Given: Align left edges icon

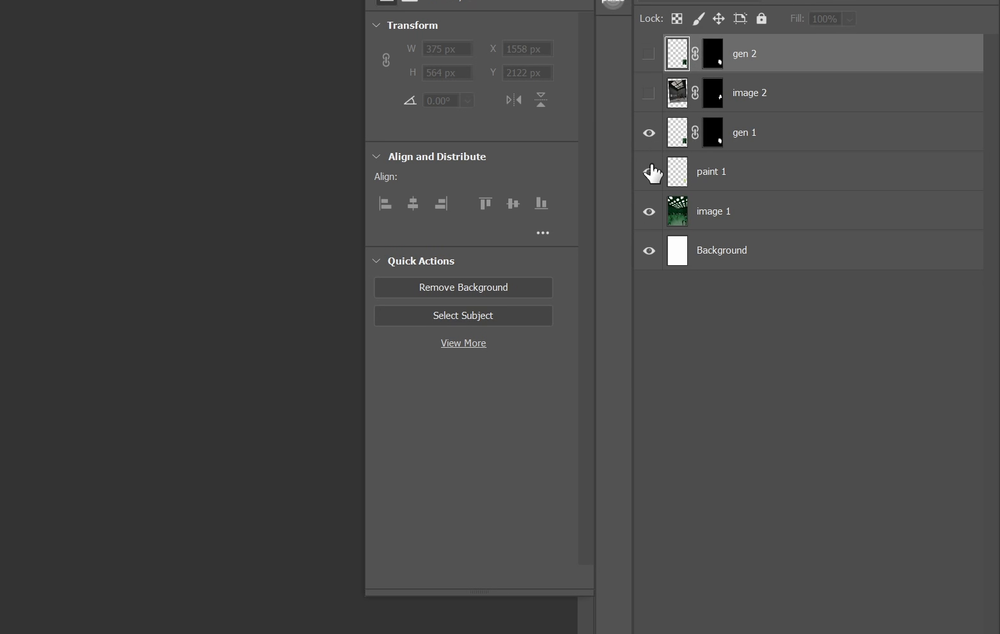Looking at the screenshot, I should click(x=385, y=203).
